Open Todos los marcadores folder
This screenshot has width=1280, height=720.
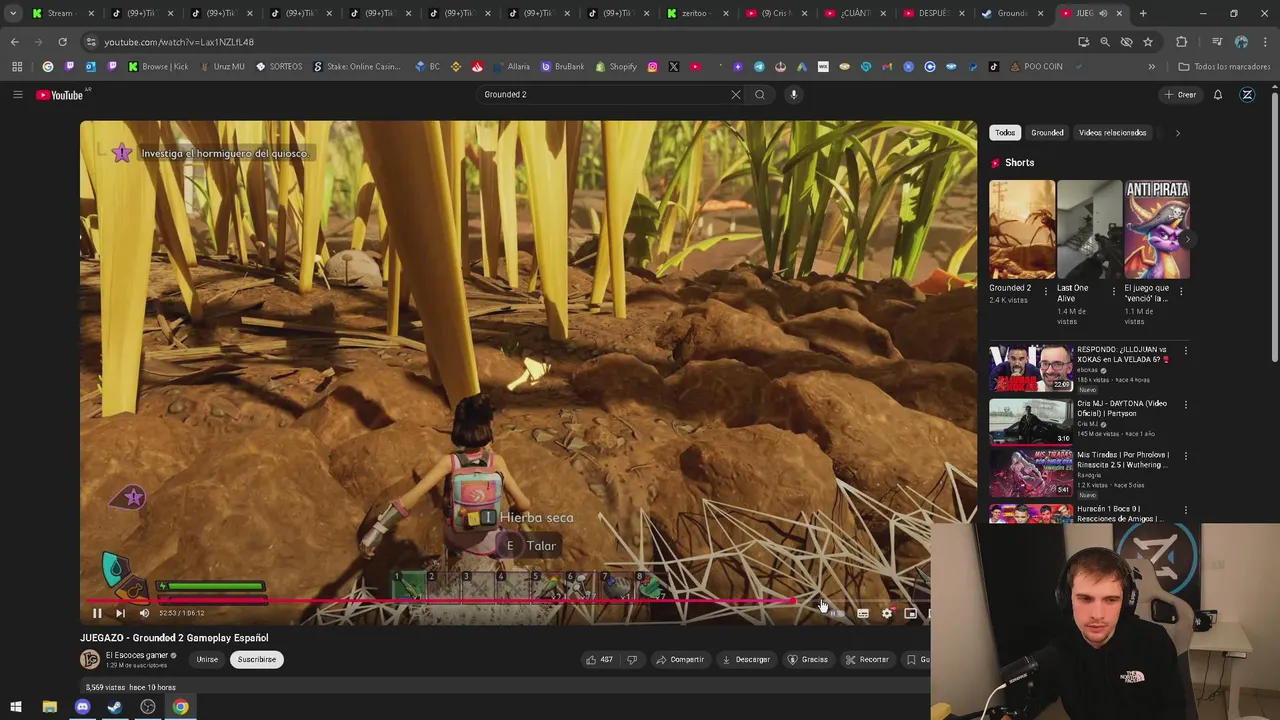point(1224,66)
